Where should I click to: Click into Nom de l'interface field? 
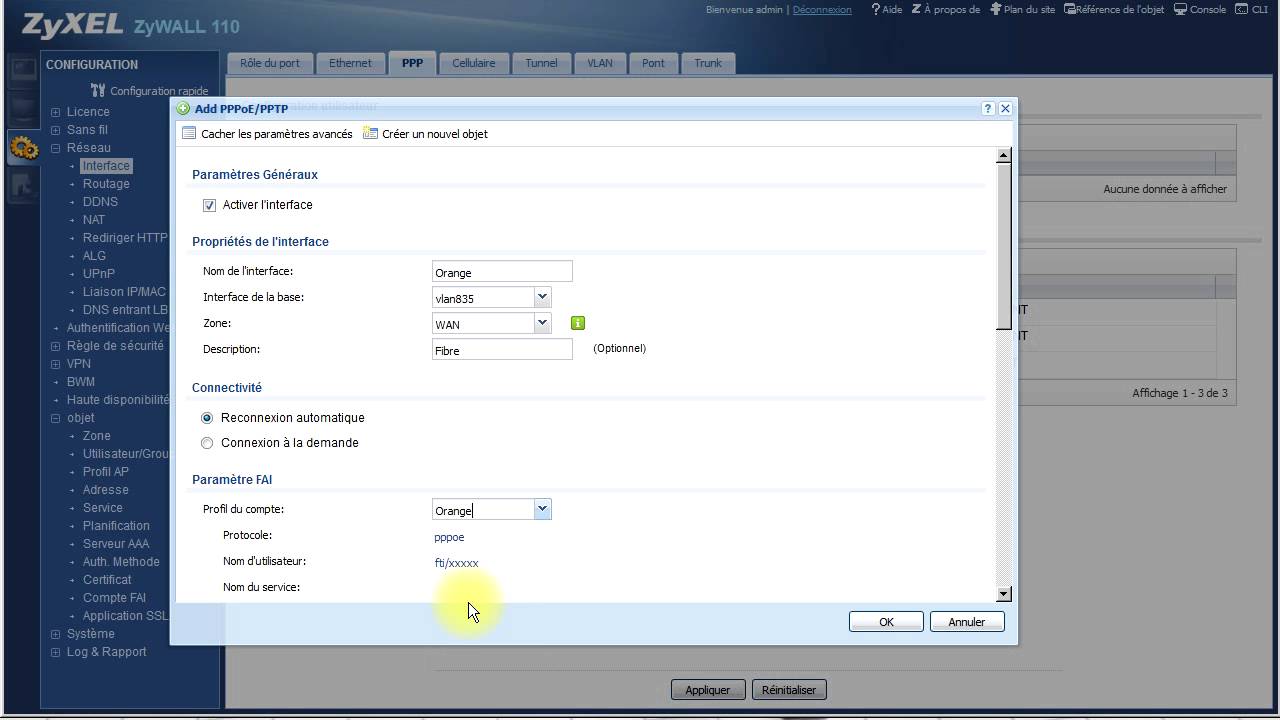[502, 272]
